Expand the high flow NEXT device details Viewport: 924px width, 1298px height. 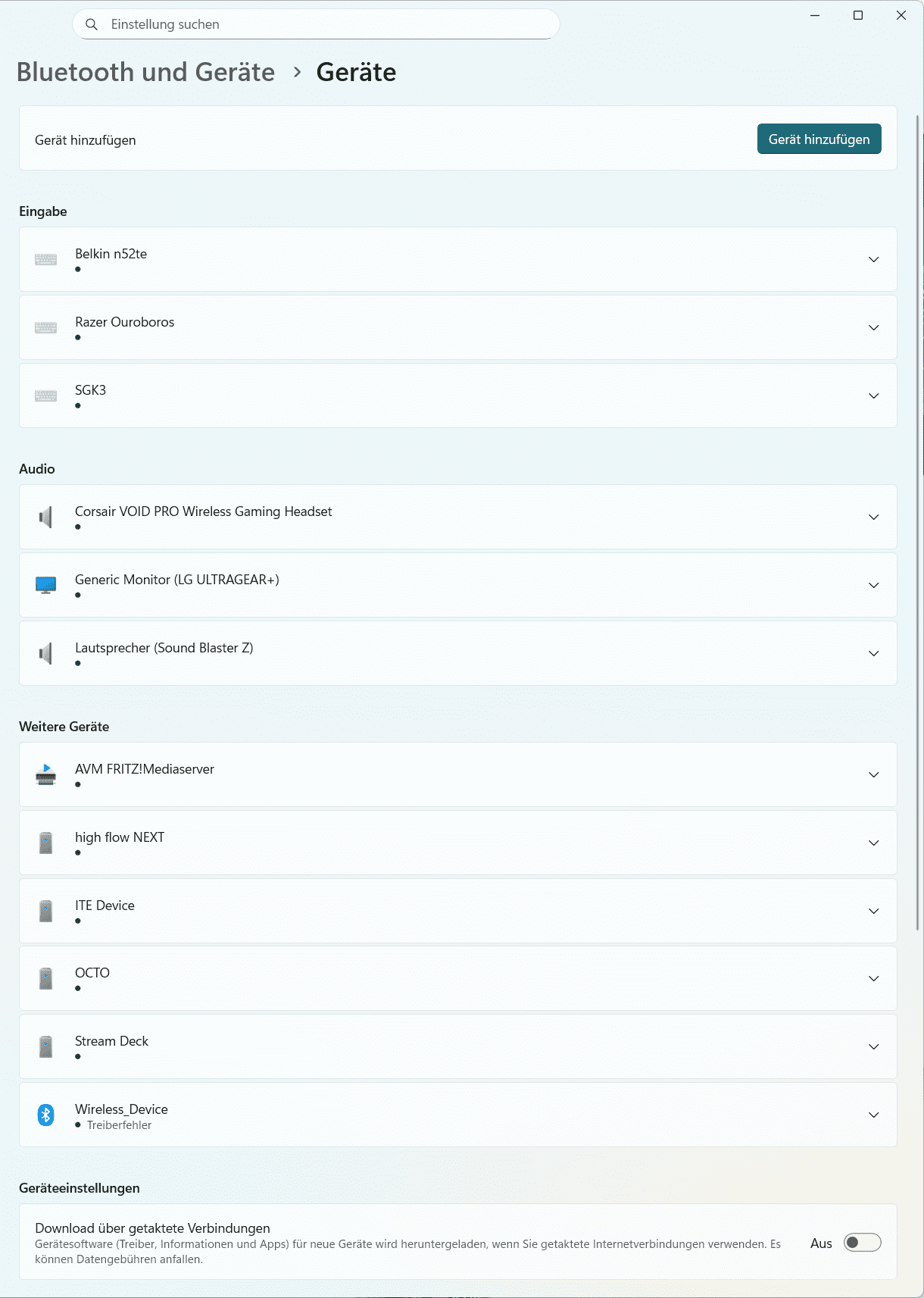(x=873, y=843)
